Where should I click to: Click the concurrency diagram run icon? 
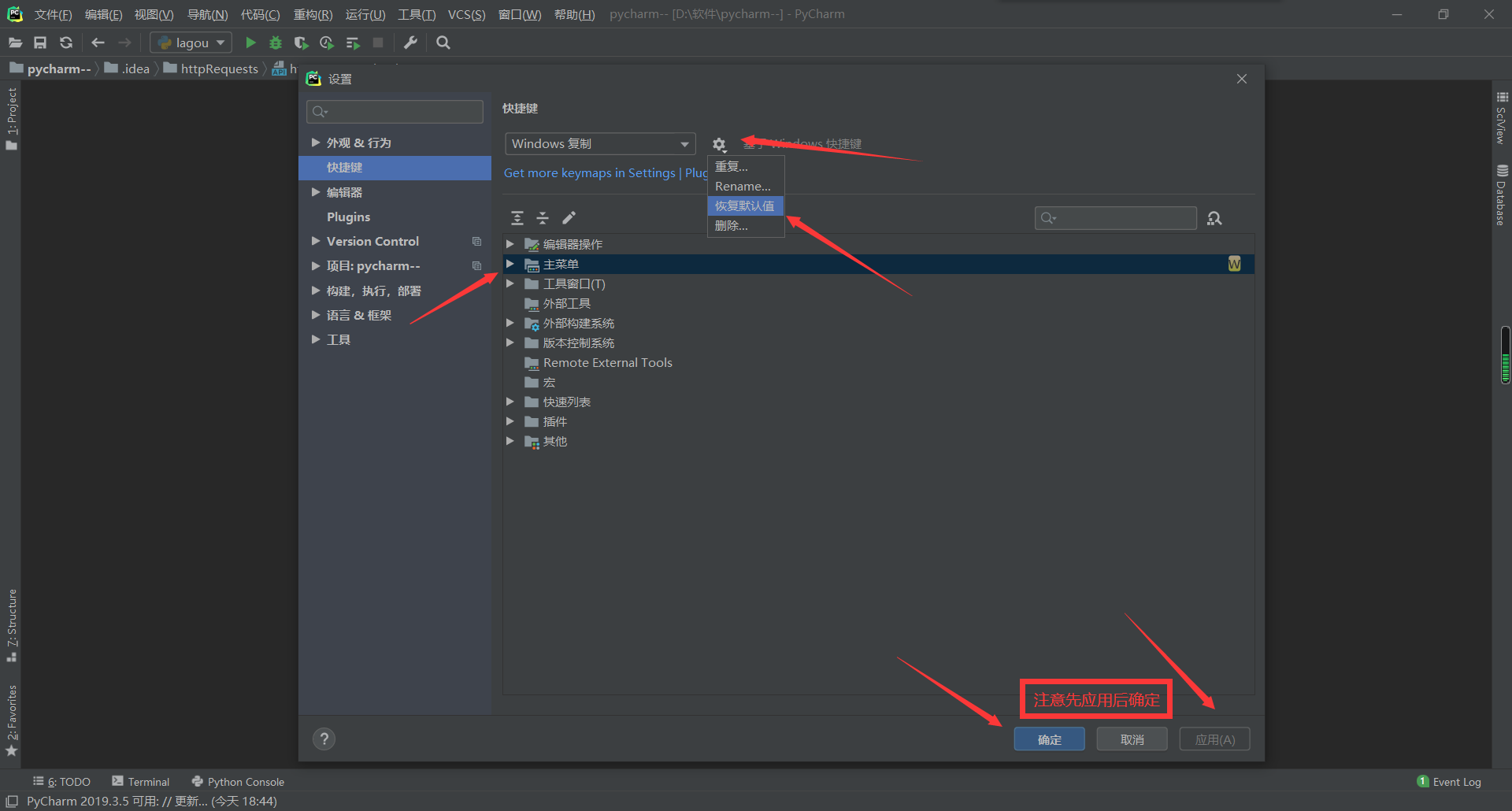352,43
